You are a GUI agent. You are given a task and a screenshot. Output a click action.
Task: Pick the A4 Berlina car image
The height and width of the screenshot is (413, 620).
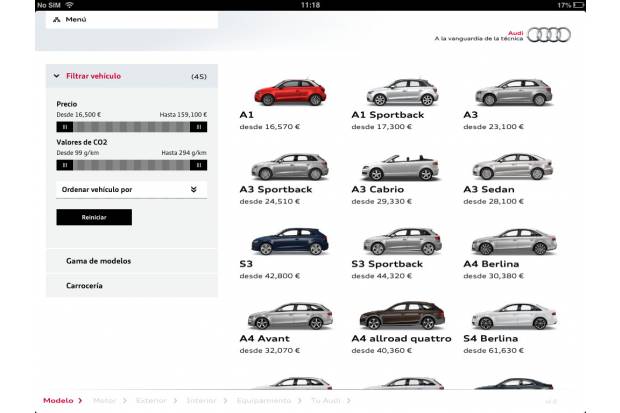pos(514,241)
